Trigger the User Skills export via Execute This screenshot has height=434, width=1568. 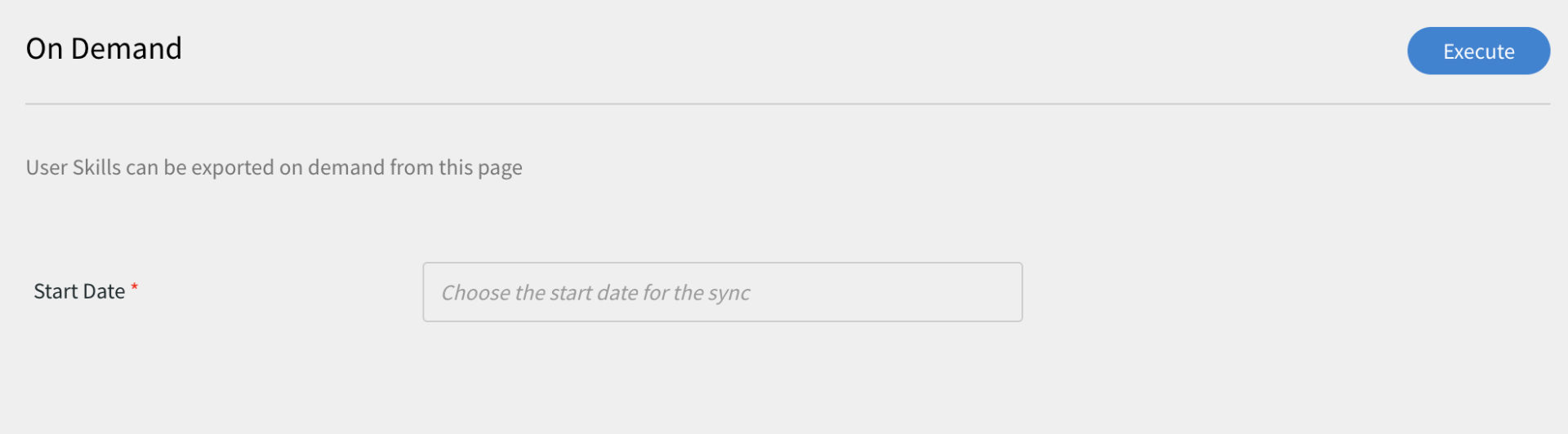click(1478, 51)
